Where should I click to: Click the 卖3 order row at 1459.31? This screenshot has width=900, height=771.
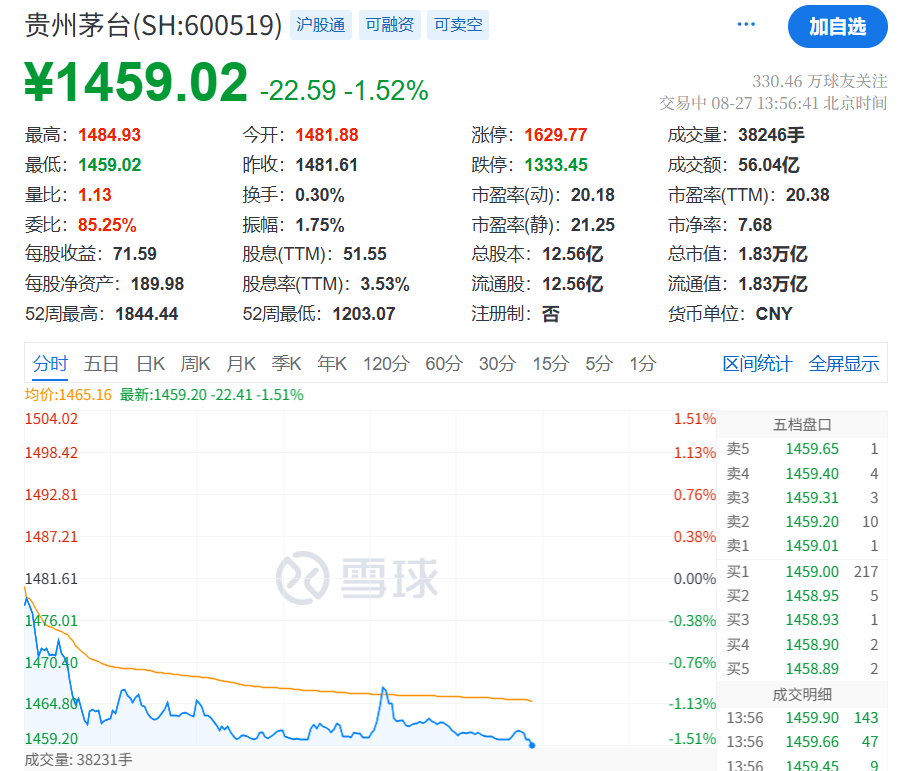pyautogui.click(x=802, y=498)
